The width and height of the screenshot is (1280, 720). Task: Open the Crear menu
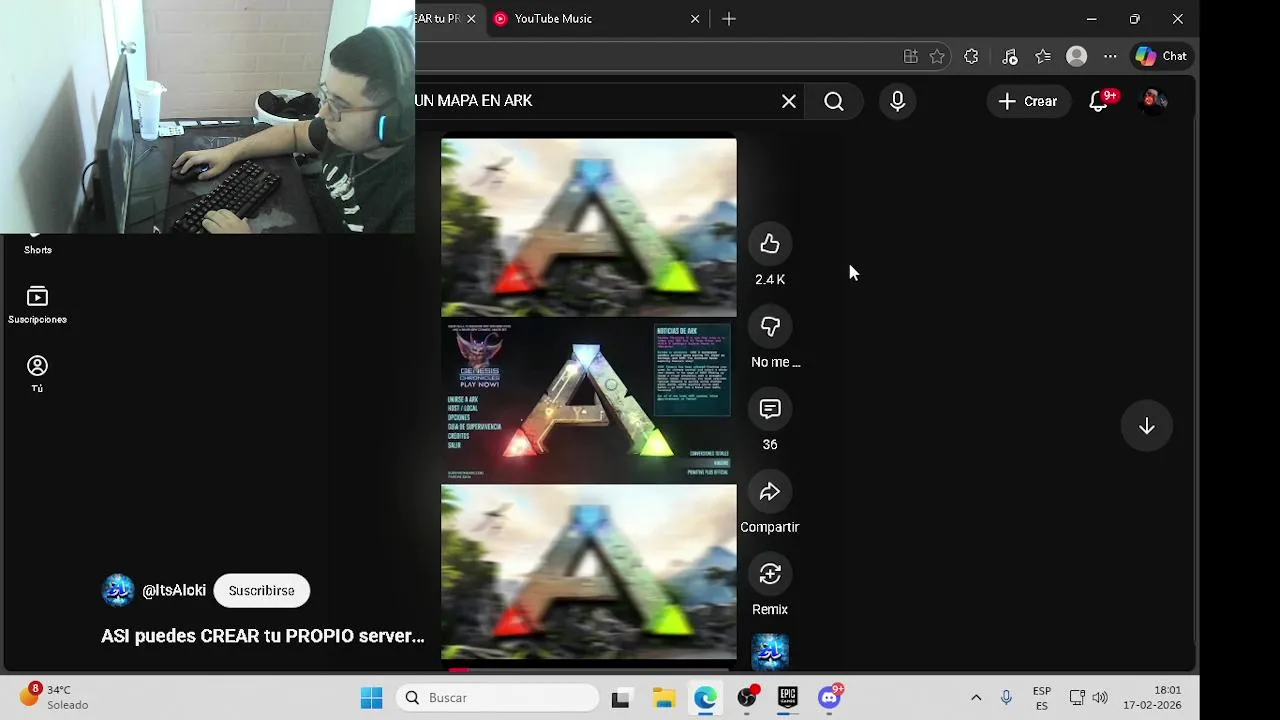click(1027, 101)
